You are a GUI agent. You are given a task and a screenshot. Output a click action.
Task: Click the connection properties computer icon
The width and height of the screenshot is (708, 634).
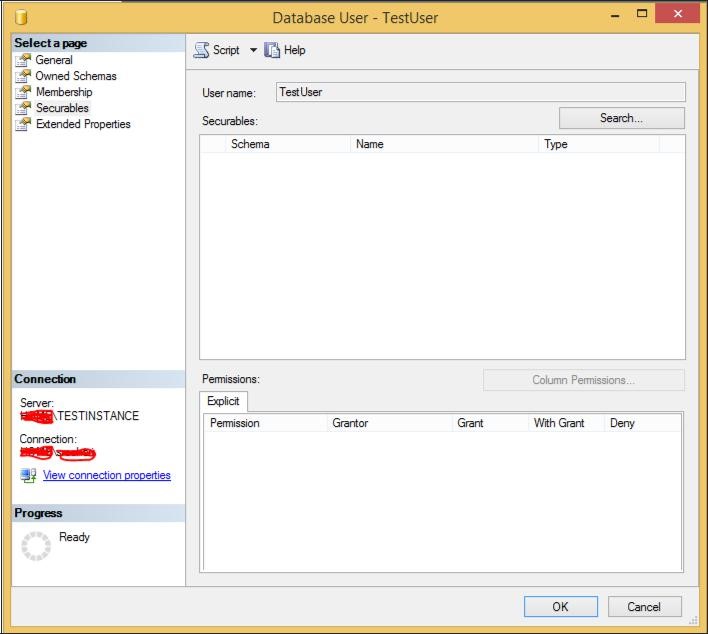(28, 476)
